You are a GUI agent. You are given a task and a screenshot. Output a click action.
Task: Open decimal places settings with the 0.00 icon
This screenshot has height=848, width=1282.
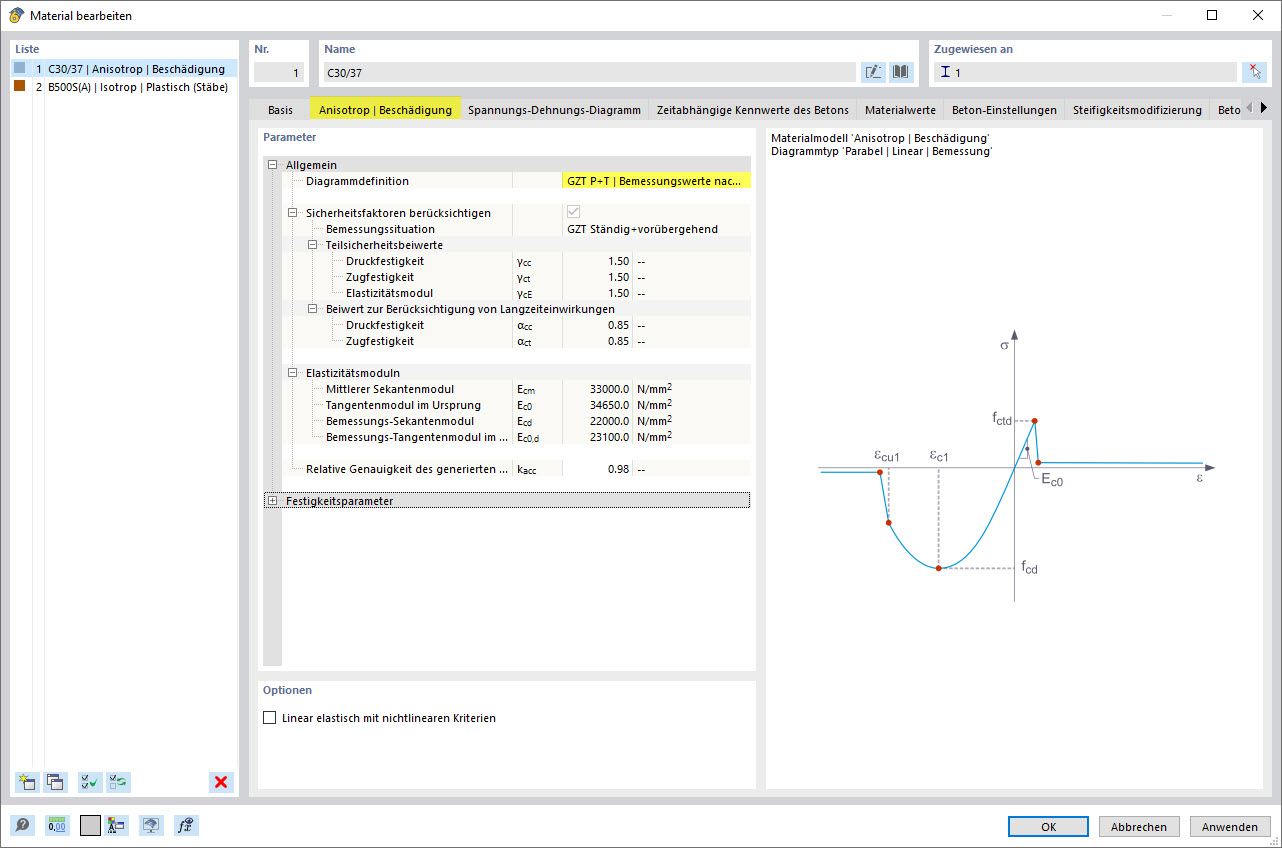coord(57,825)
